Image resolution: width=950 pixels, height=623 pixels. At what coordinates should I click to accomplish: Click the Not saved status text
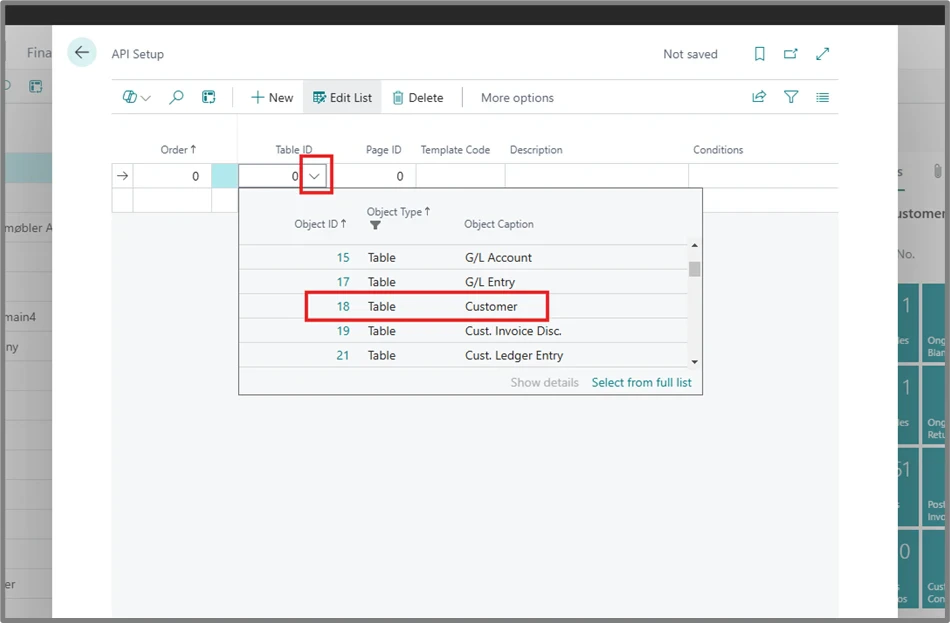coord(690,54)
